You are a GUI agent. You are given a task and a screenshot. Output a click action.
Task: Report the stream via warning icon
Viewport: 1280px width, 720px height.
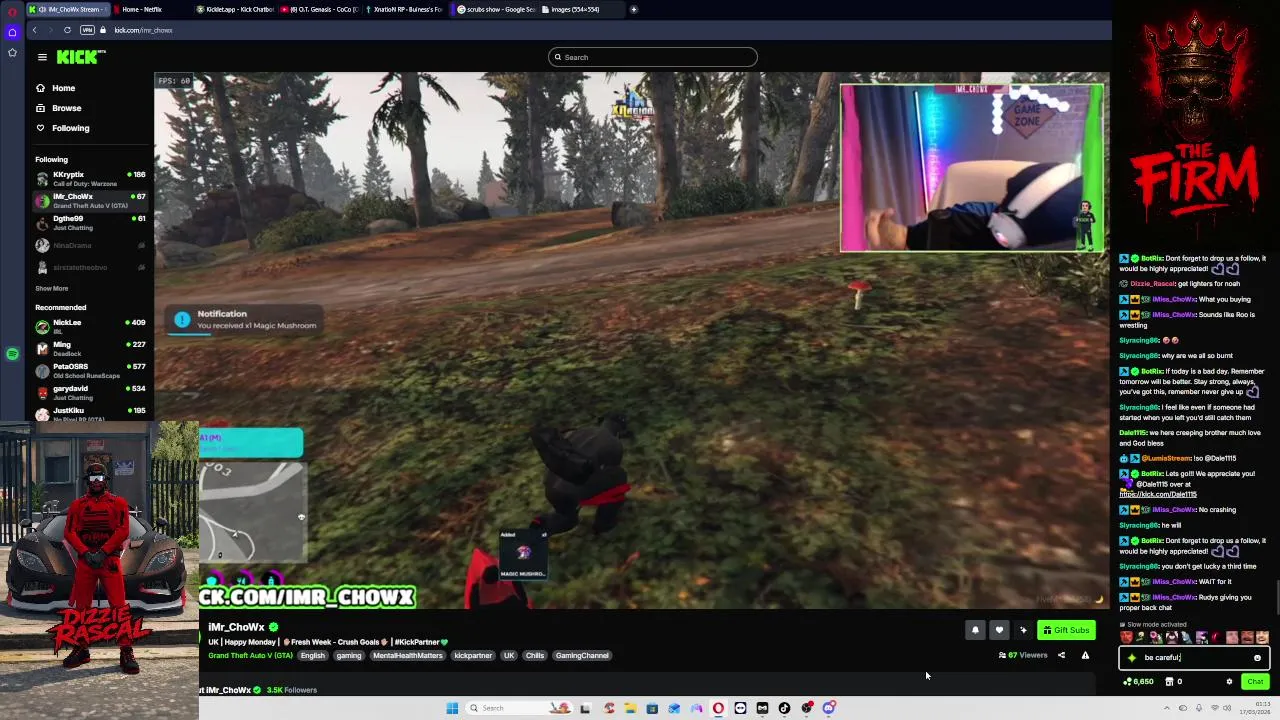(1085, 656)
